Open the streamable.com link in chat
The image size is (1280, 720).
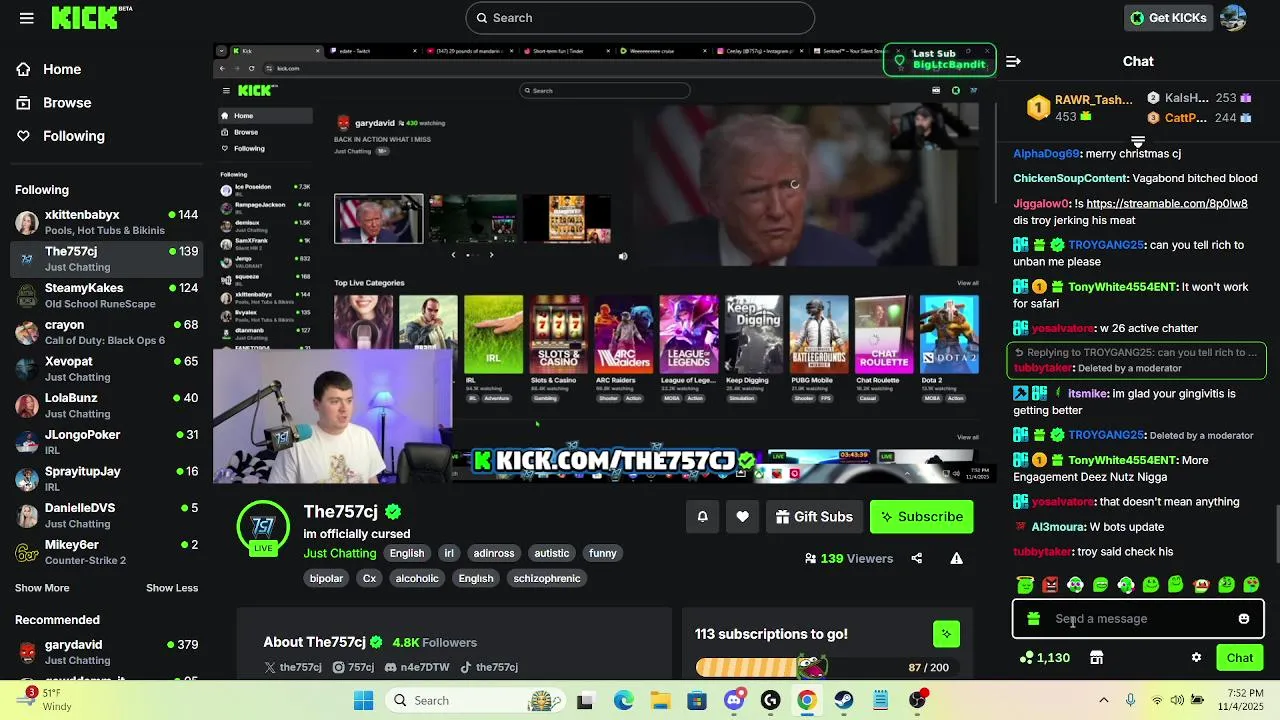1167,204
